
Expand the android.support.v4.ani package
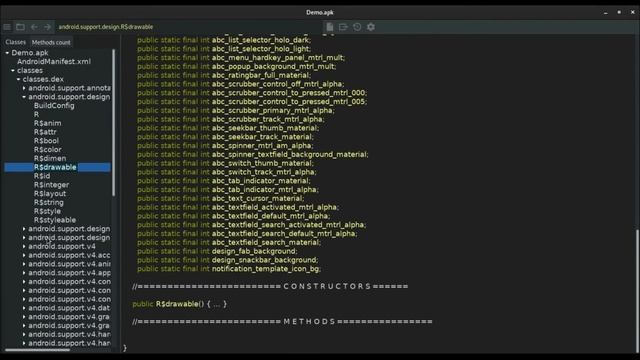[24, 264]
